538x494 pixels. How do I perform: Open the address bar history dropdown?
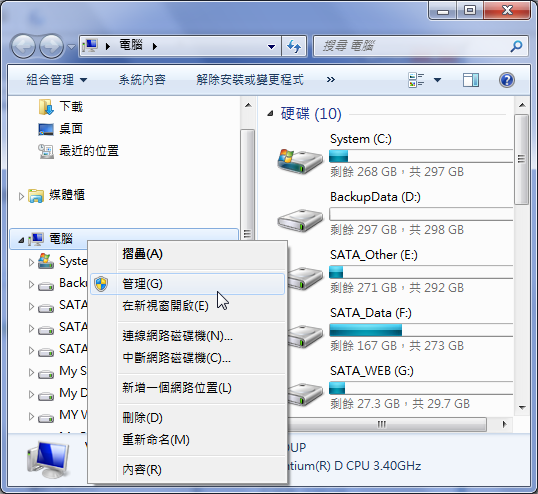pos(271,46)
